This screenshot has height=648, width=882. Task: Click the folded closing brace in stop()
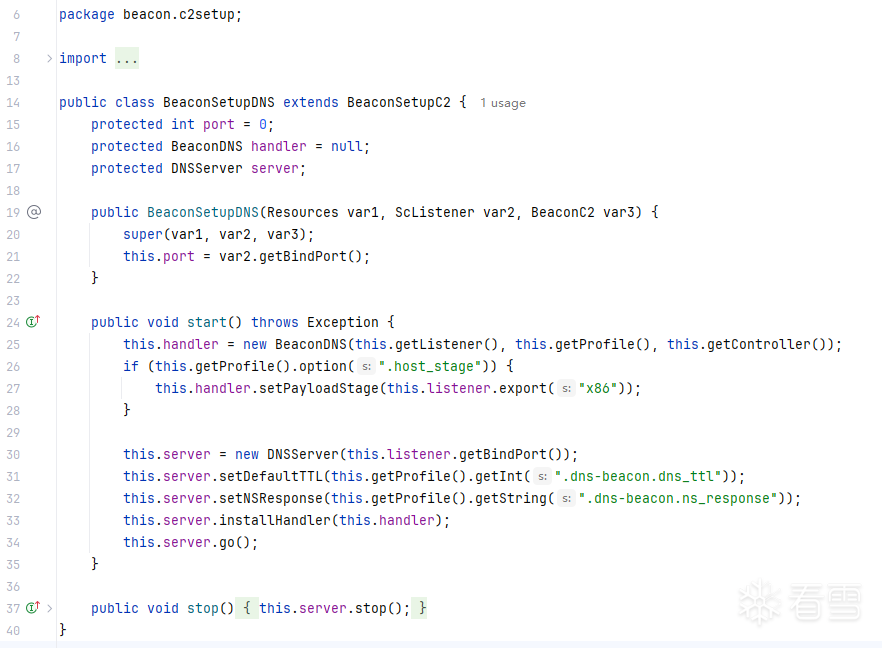point(422,608)
